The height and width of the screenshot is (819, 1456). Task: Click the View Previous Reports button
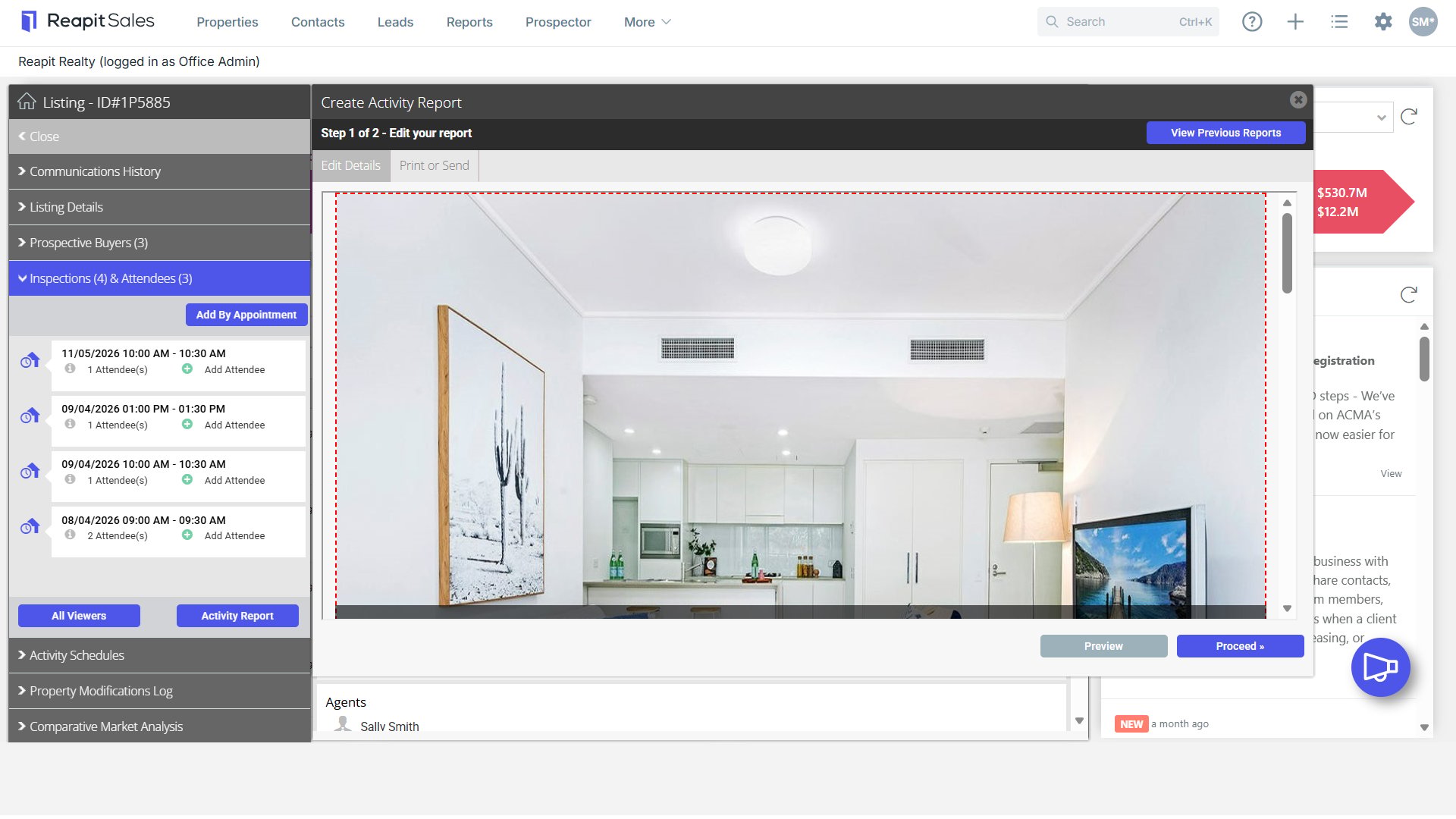click(x=1225, y=133)
